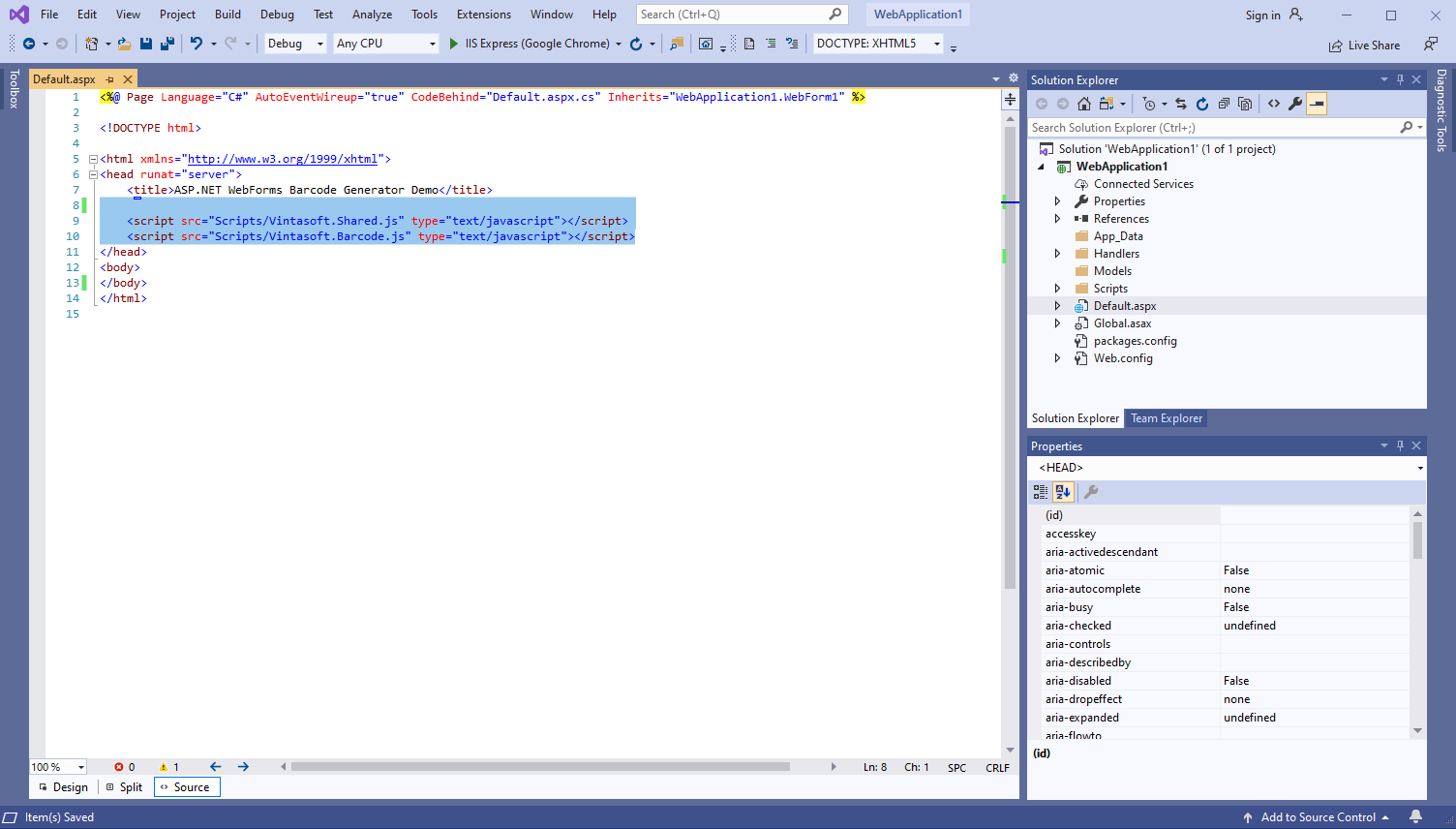1456x829 pixels.
Task: Click Sign in link
Action: click(x=1262, y=15)
